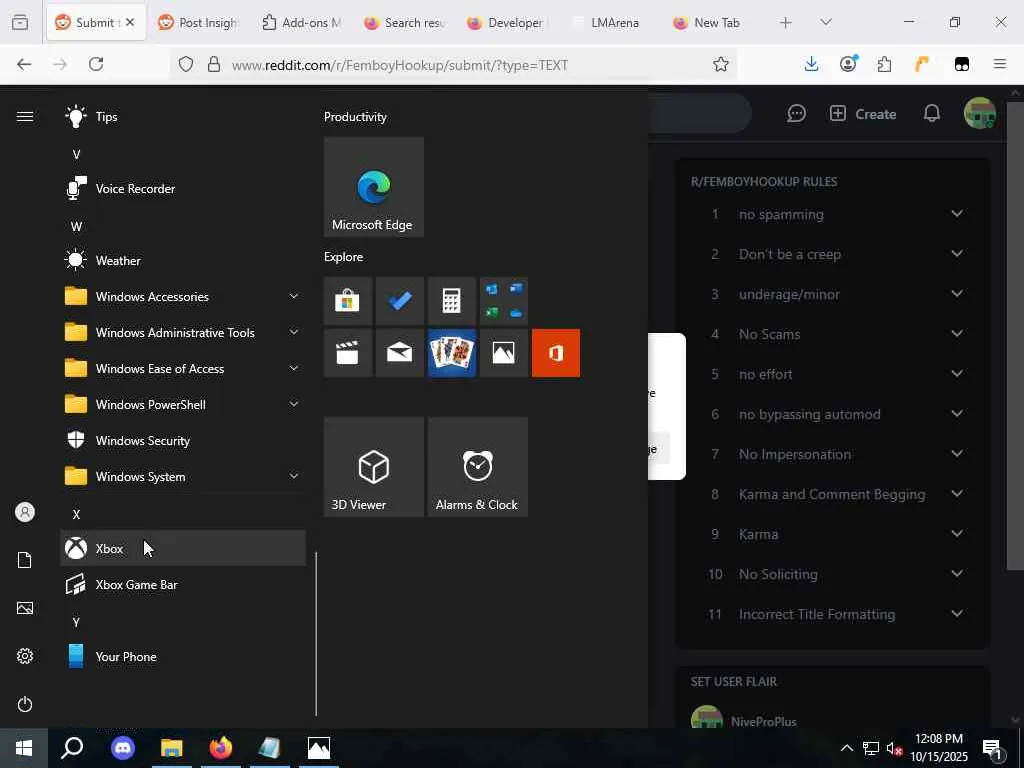Image resolution: width=1024 pixels, height=768 pixels.
Task: Switch to the New Tab tab
Action: tap(714, 22)
